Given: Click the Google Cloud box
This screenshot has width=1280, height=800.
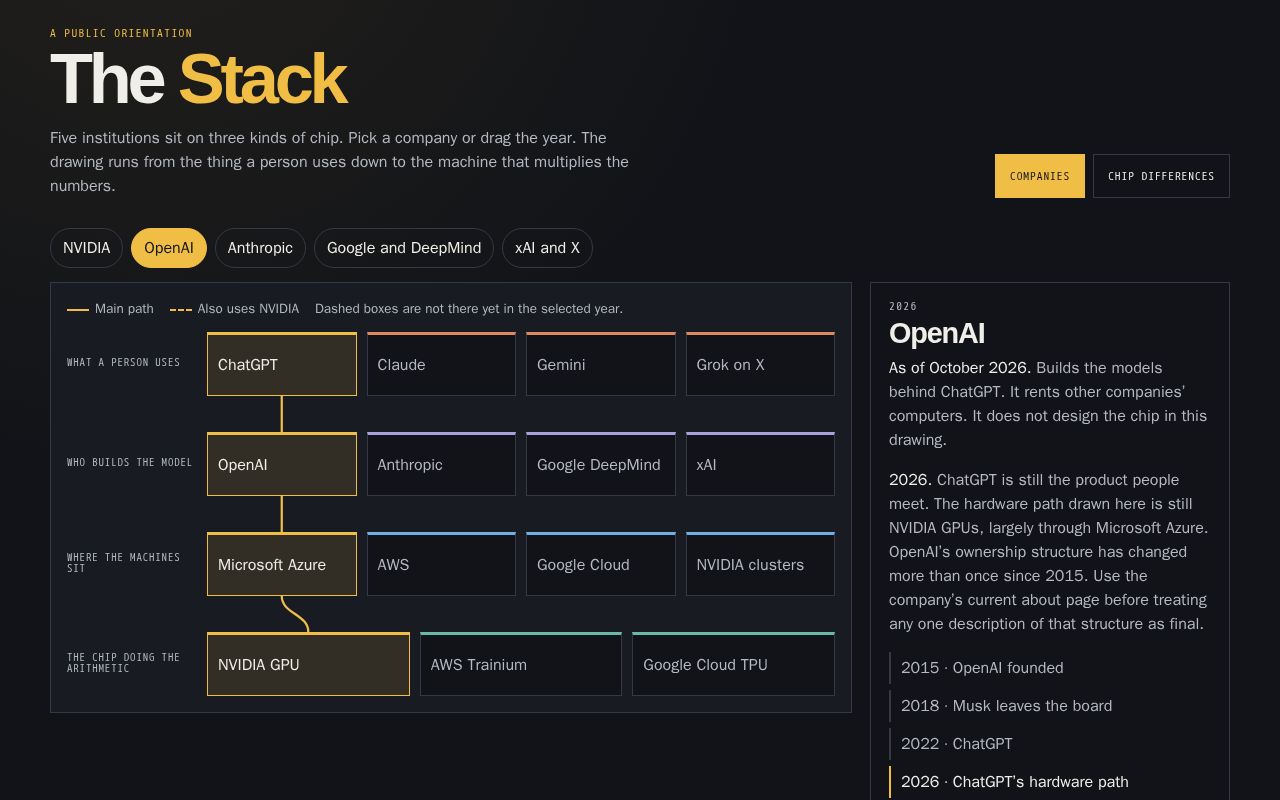Looking at the screenshot, I should click(601, 564).
